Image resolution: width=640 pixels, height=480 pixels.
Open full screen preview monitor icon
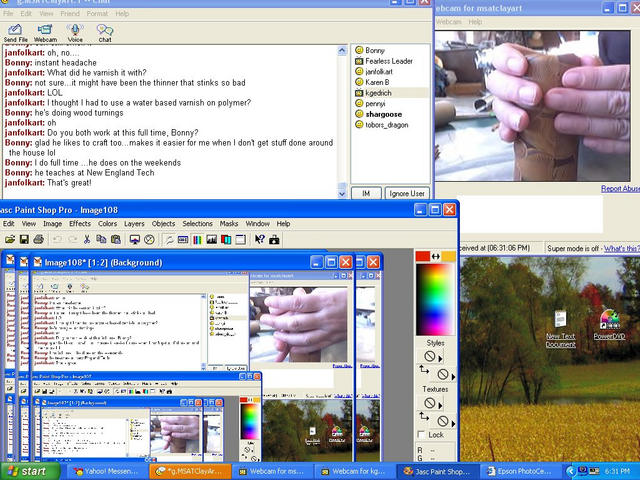tap(135, 239)
